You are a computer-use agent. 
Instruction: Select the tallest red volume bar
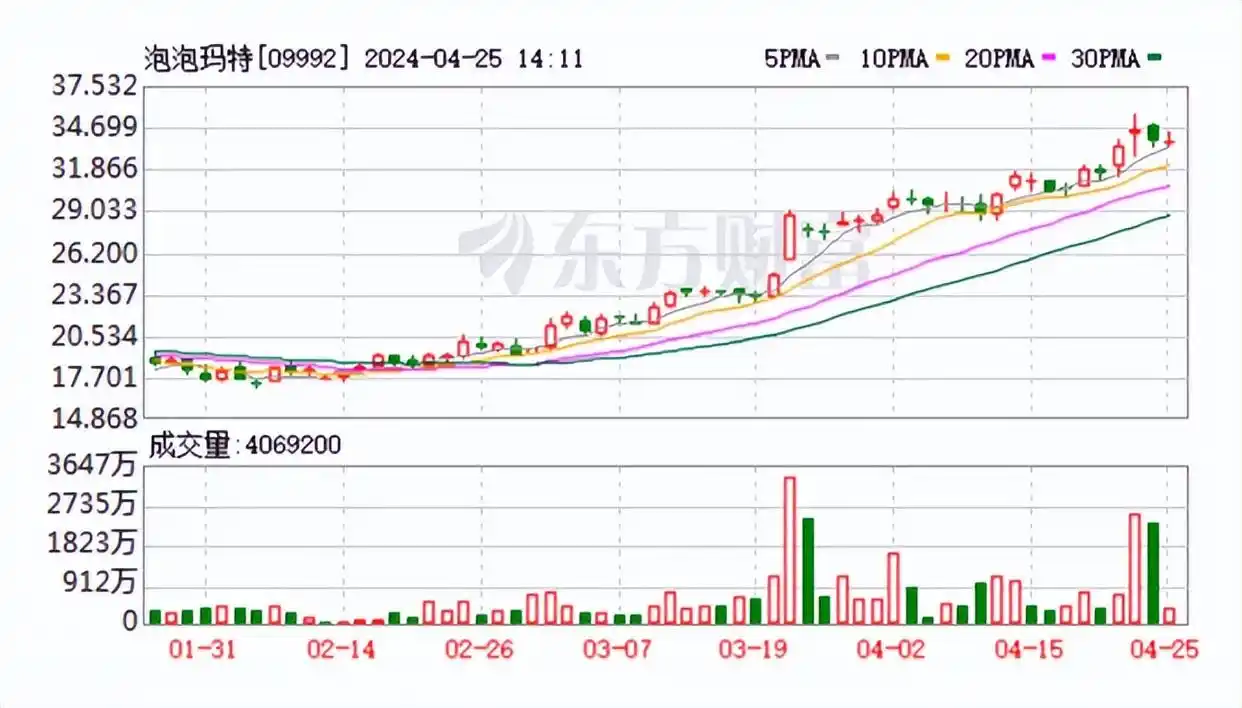coord(790,551)
